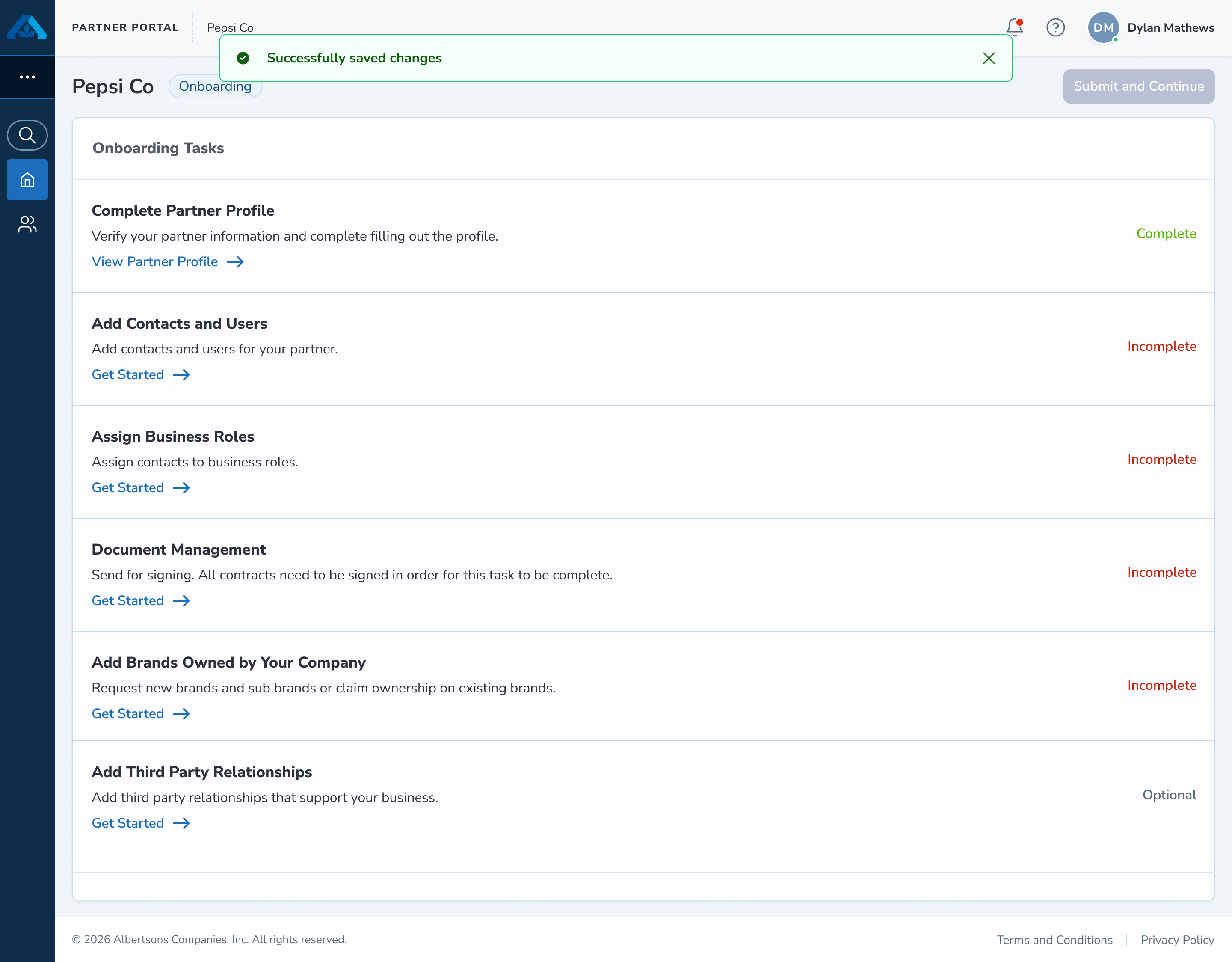Get Started on Add Brands Owned
1232x962 pixels.
[x=128, y=713]
